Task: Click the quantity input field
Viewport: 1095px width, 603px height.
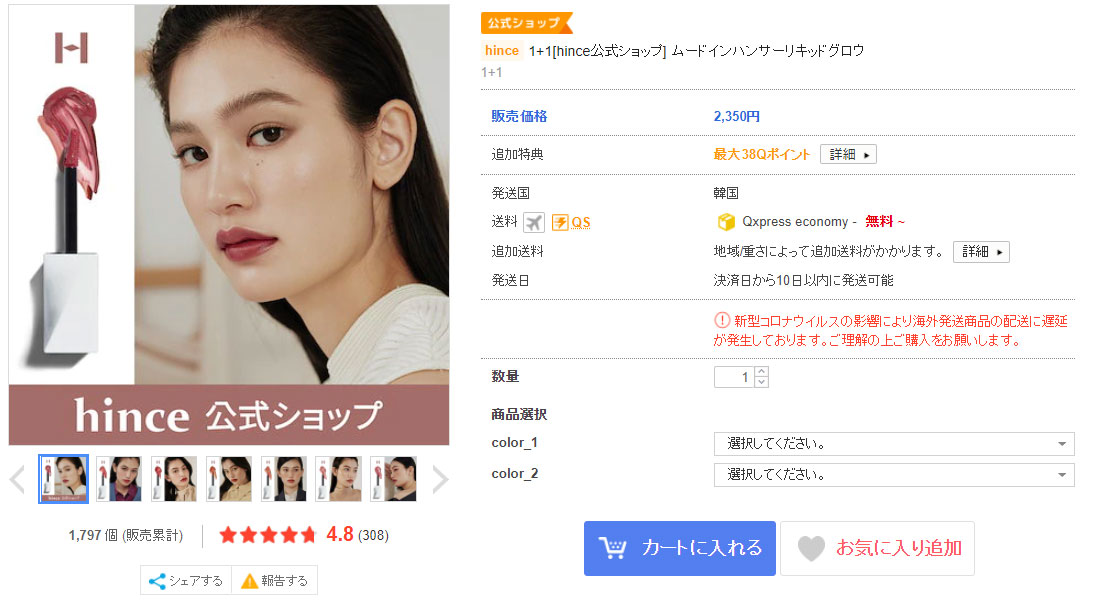Action: point(734,377)
